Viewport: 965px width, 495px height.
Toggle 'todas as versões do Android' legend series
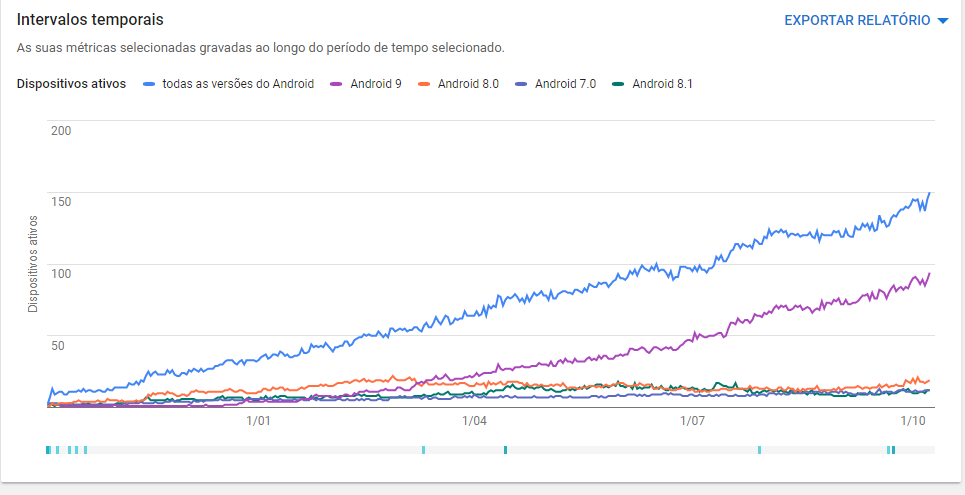[238, 84]
